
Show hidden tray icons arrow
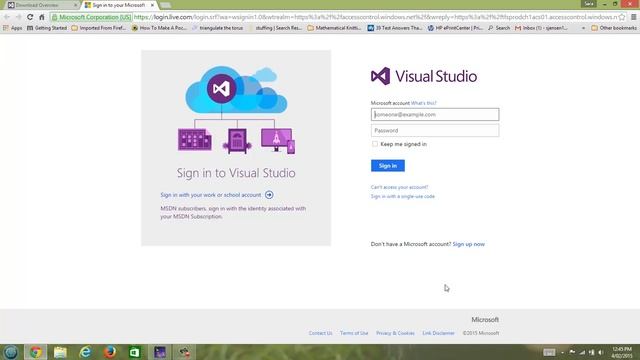tap(562, 352)
